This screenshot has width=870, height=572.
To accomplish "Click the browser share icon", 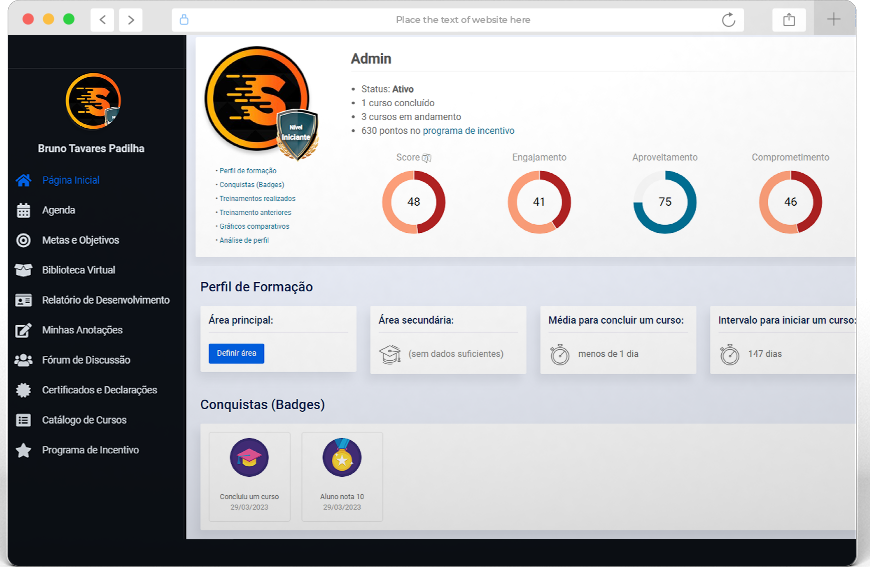I will (x=789, y=20).
